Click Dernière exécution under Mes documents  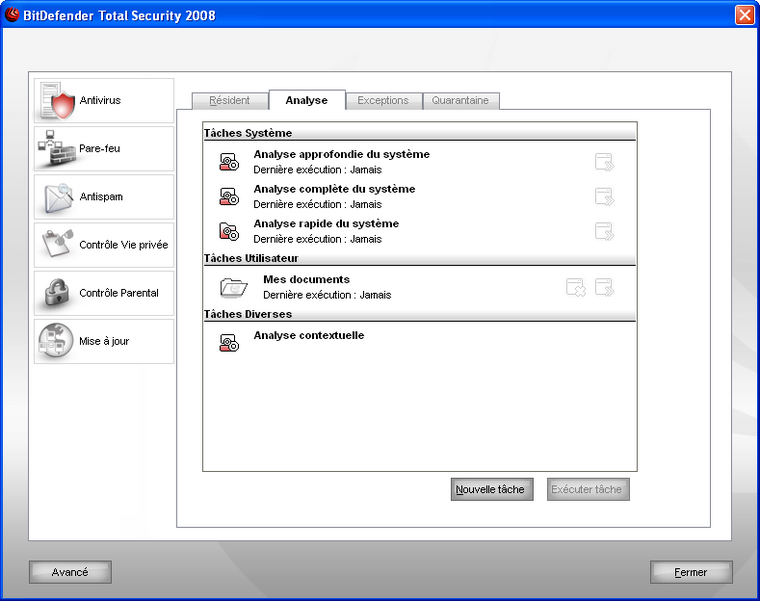[327, 295]
